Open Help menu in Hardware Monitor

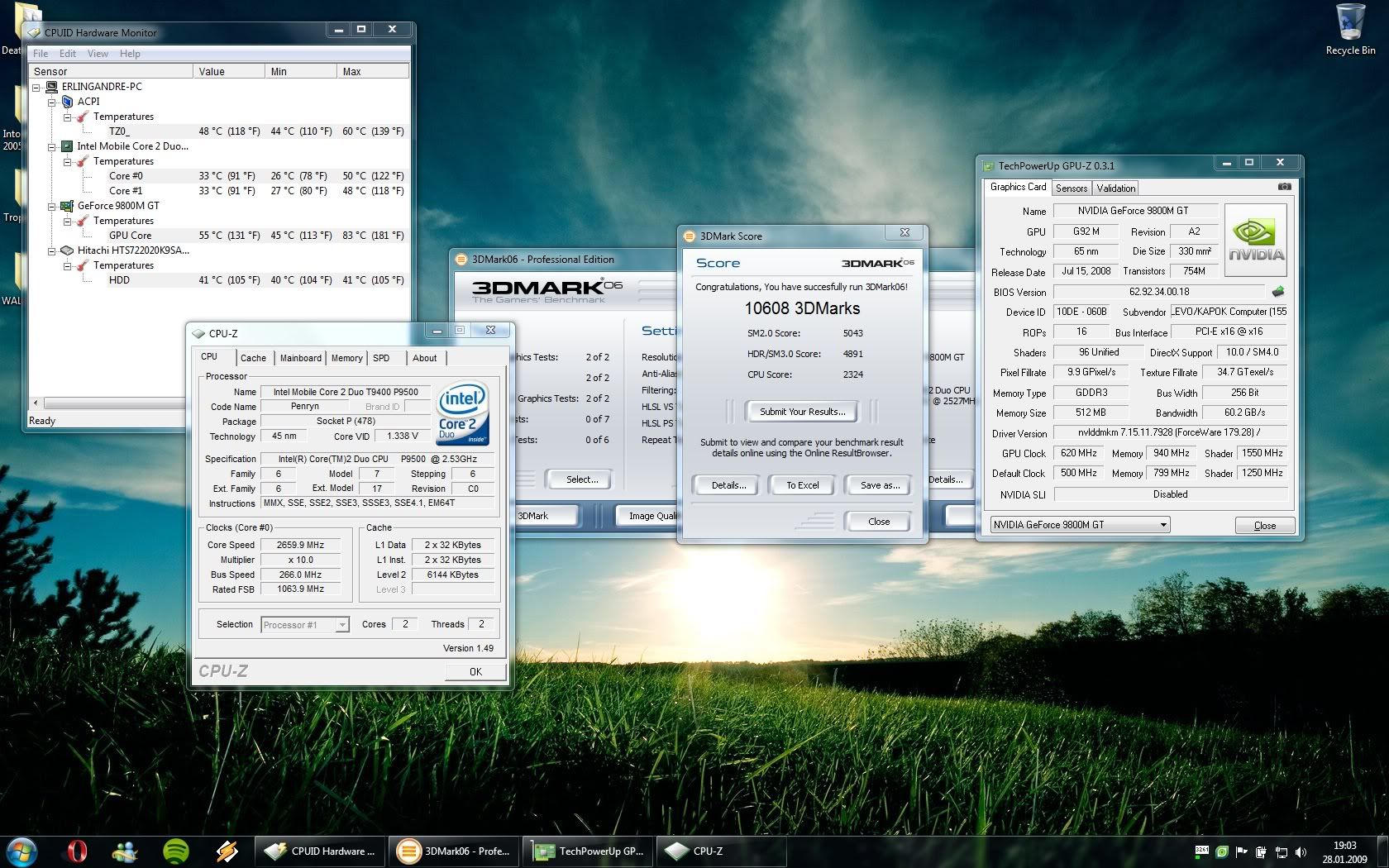click(130, 54)
